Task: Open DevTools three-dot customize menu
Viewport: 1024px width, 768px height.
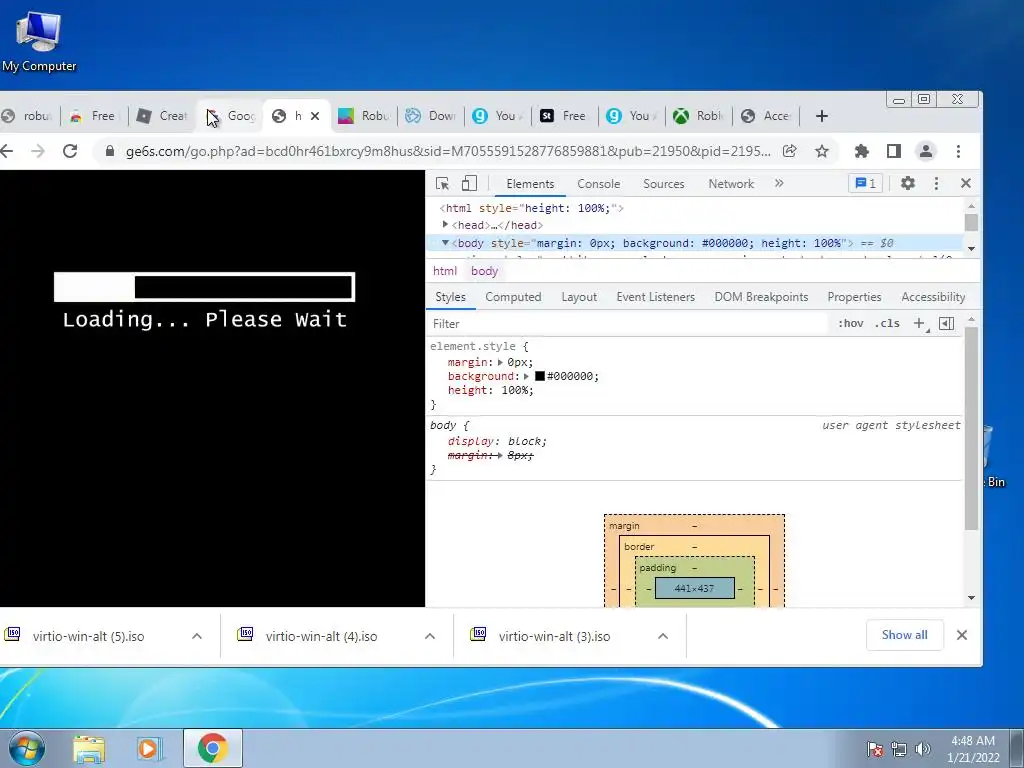Action: coord(936,184)
